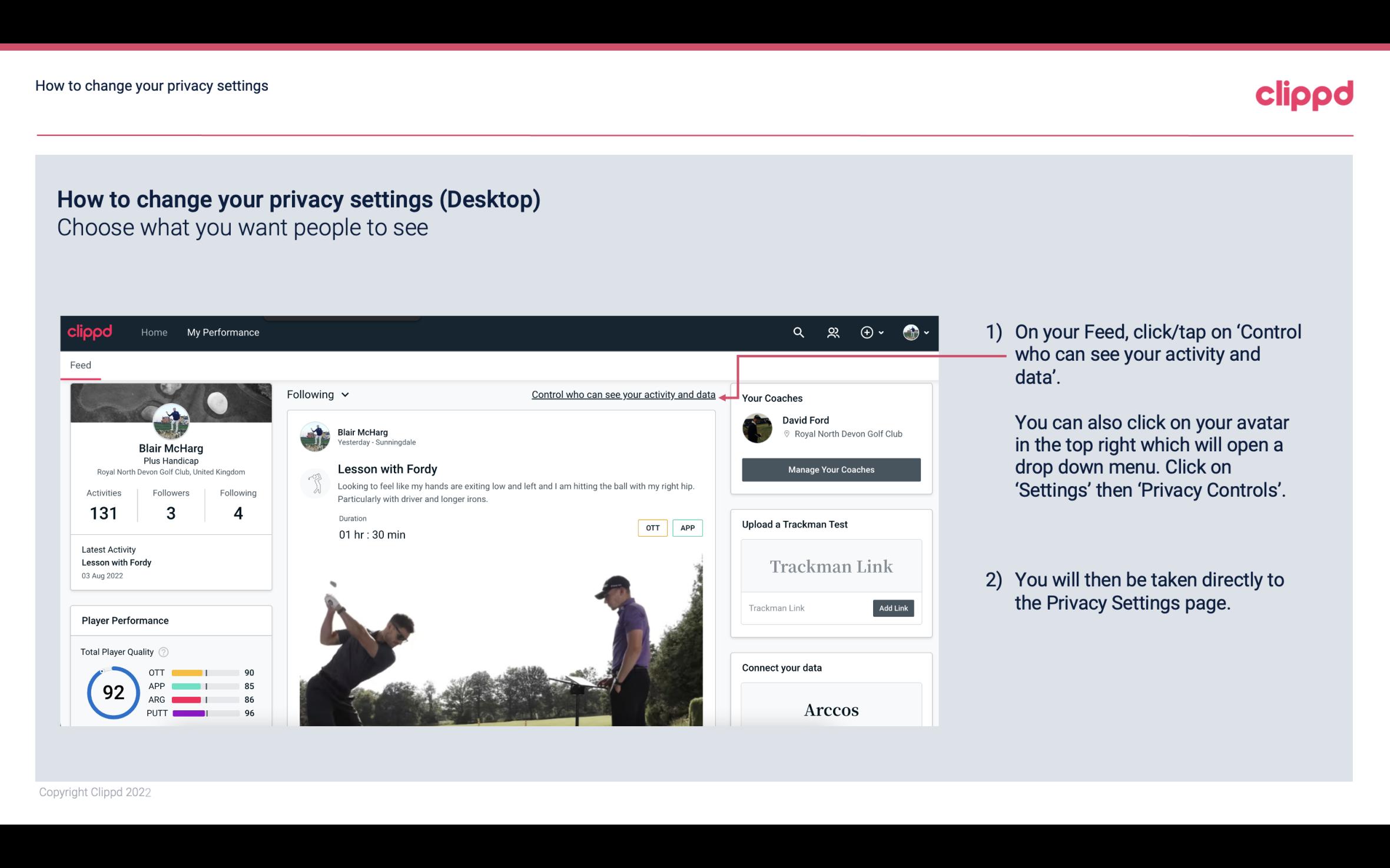Click the Manage Your Coaches button
The width and height of the screenshot is (1390, 868).
coord(830,469)
